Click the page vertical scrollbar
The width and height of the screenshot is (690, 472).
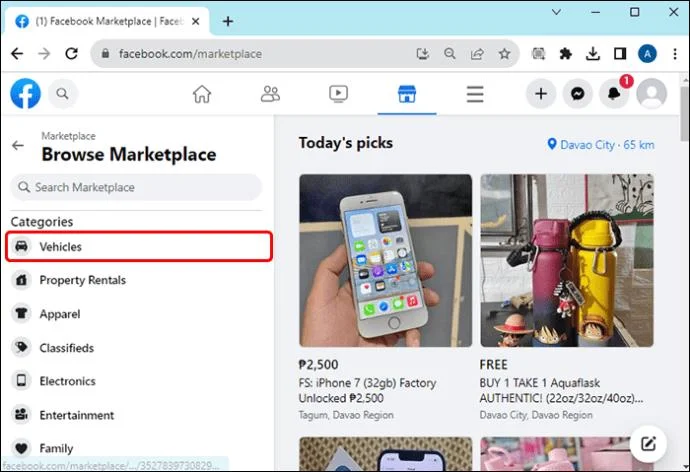click(685, 114)
